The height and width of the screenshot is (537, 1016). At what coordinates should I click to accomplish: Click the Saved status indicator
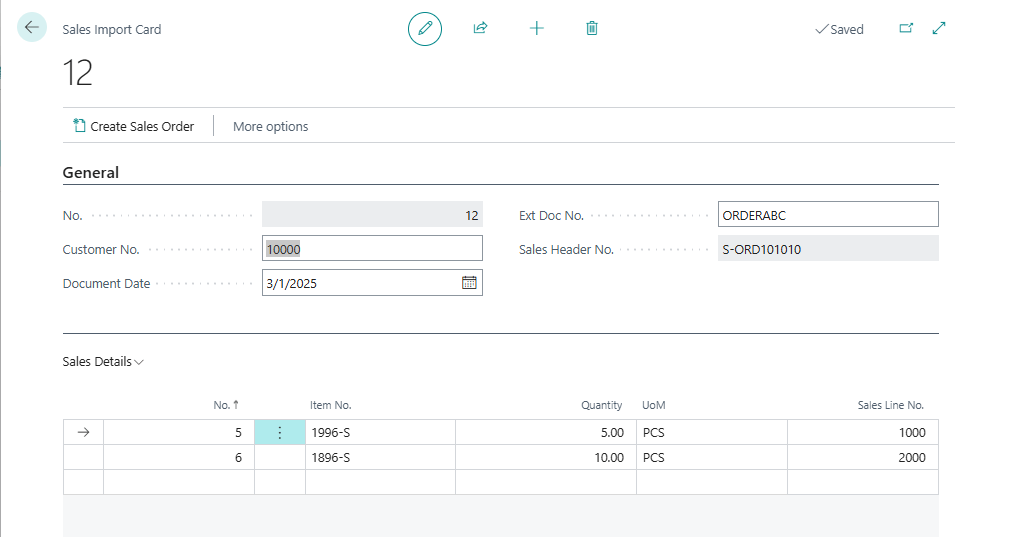(839, 29)
